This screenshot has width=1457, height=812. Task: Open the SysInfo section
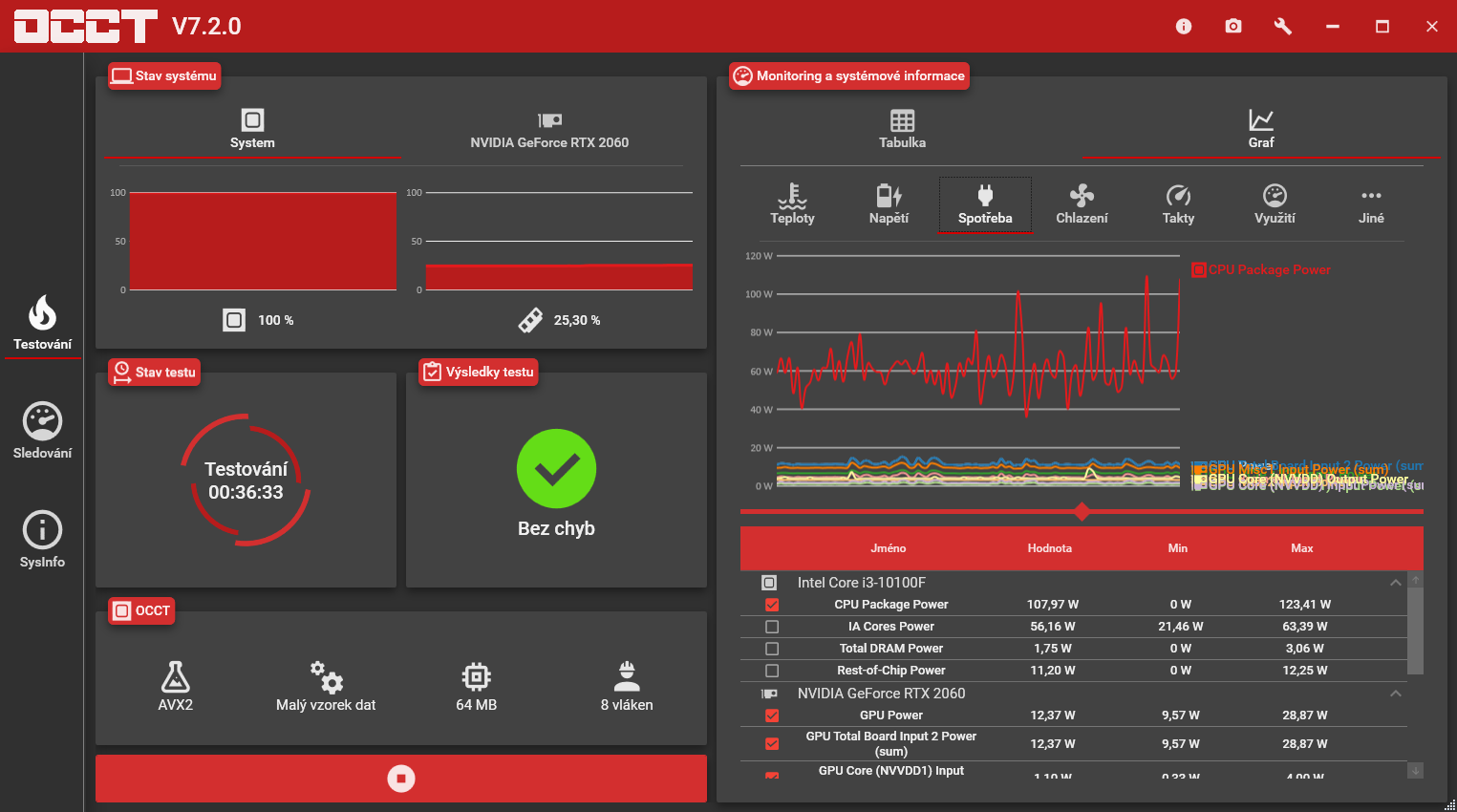(x=42, y=540)
